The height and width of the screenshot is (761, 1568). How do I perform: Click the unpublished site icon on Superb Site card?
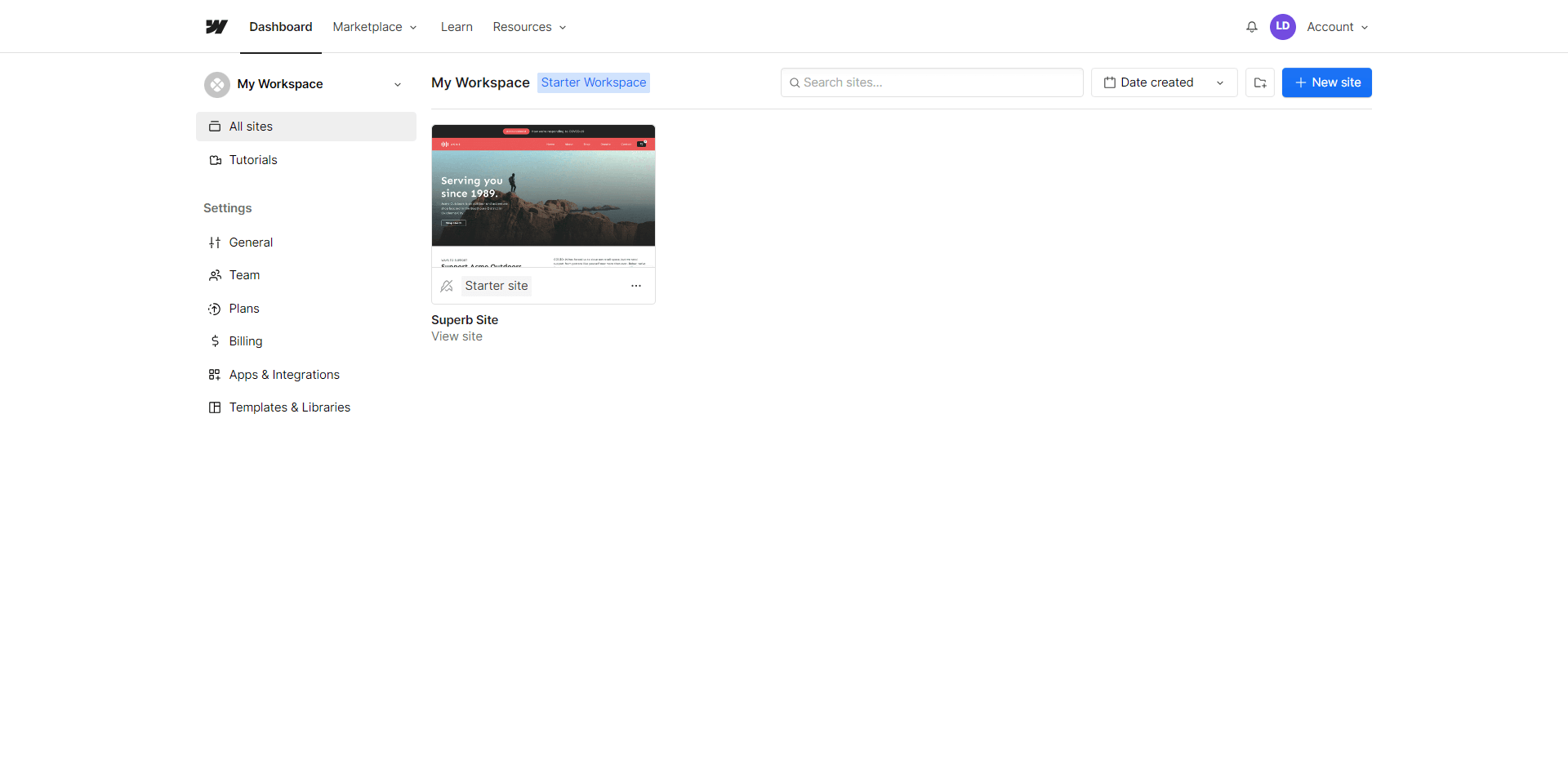coord(447,286)
